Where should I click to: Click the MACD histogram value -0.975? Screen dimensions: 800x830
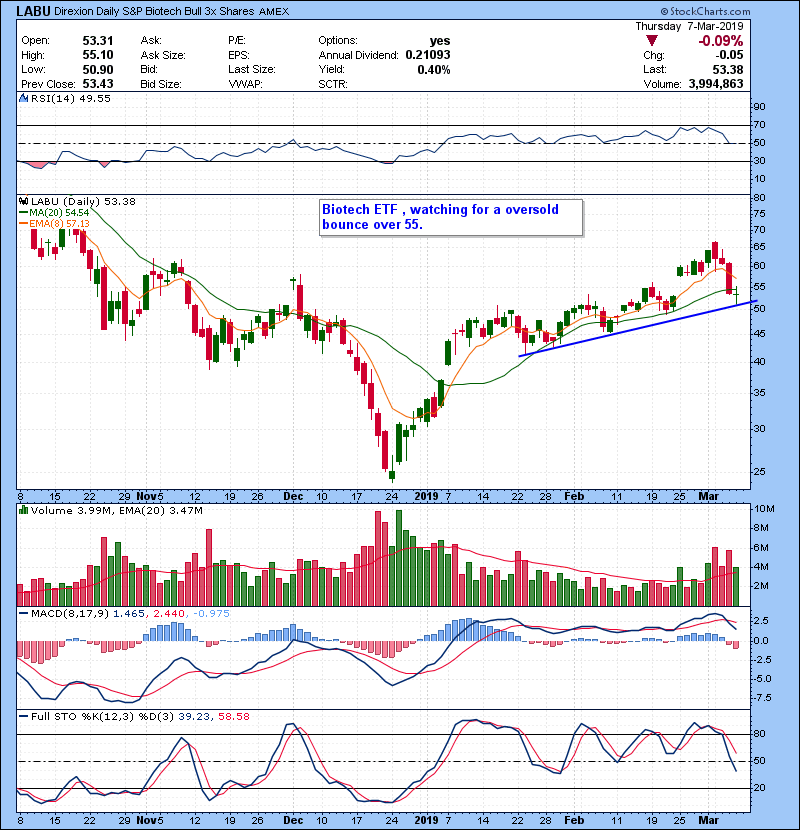point(211,614)
